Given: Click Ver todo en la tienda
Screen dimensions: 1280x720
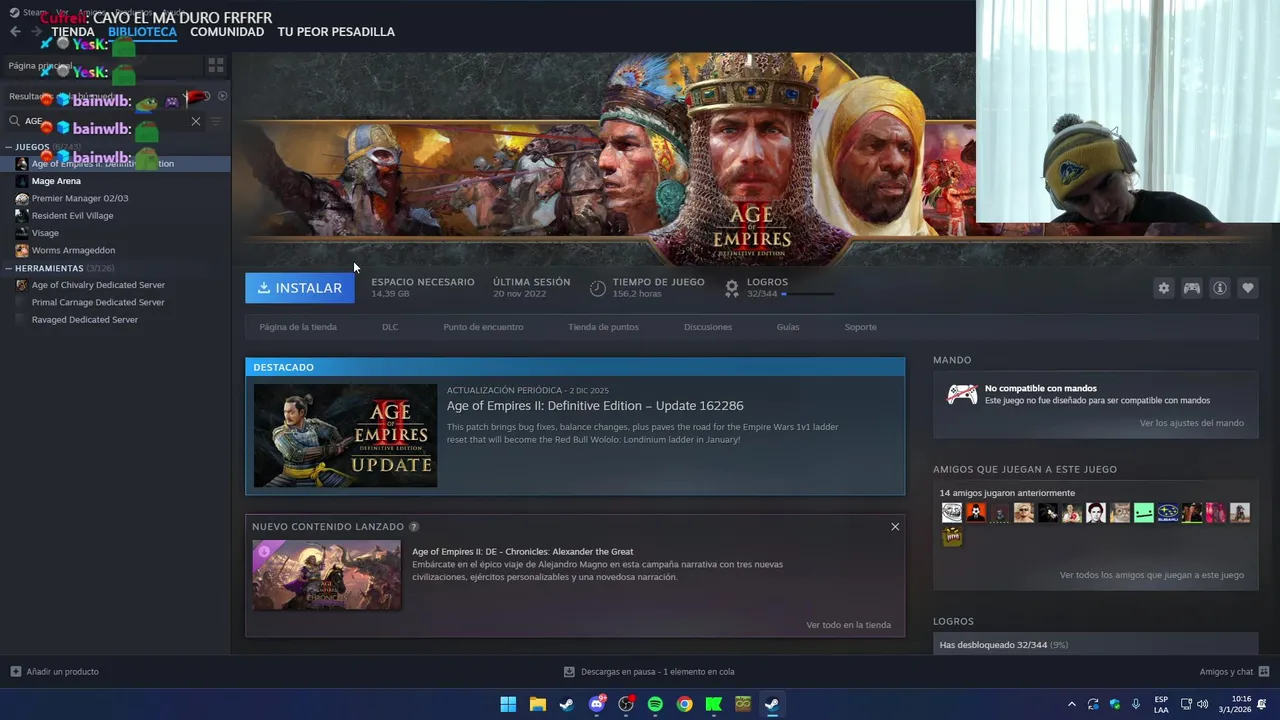Looking at the screenshot, I should [848, 625].
